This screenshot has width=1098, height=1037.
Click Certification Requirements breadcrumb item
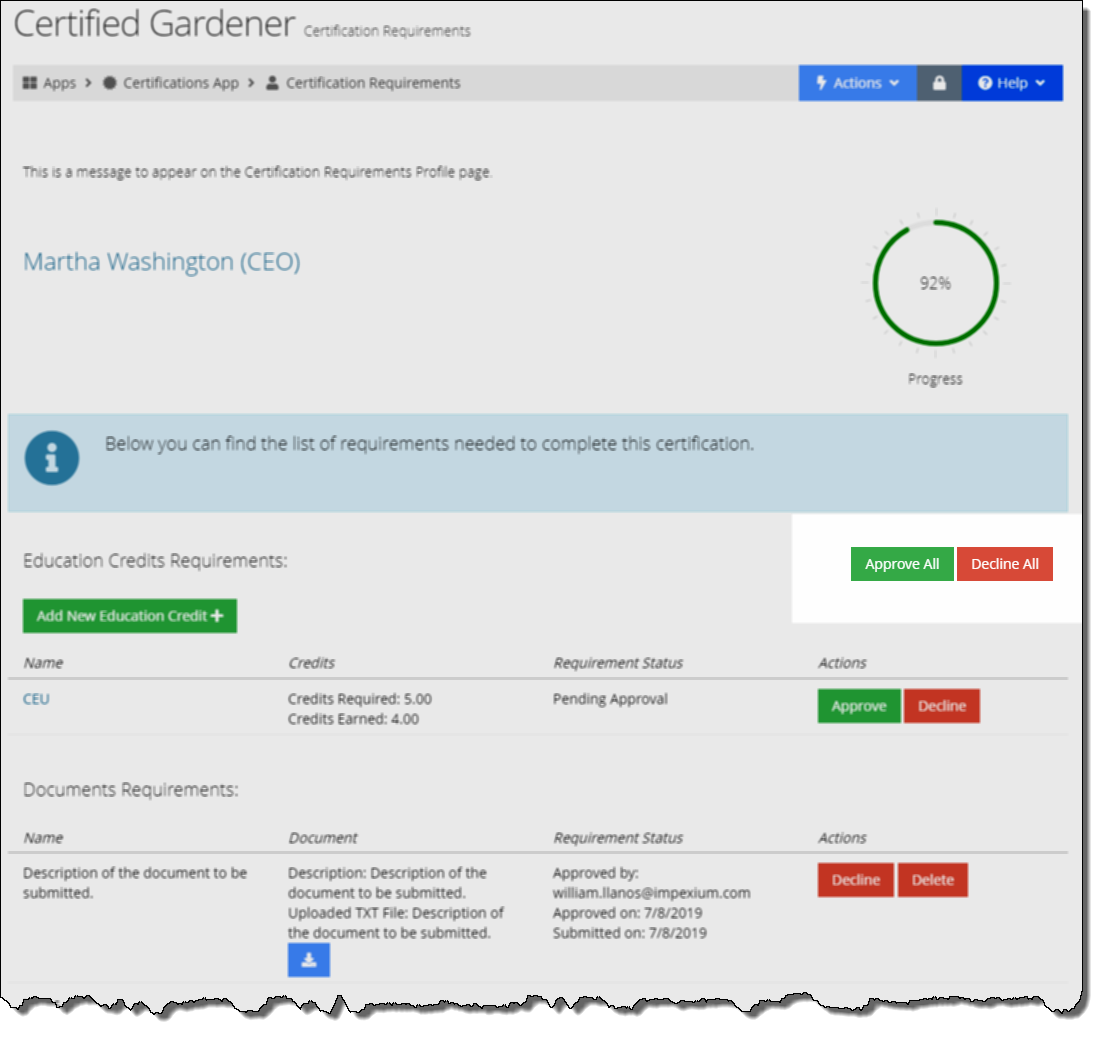(373, 83)
